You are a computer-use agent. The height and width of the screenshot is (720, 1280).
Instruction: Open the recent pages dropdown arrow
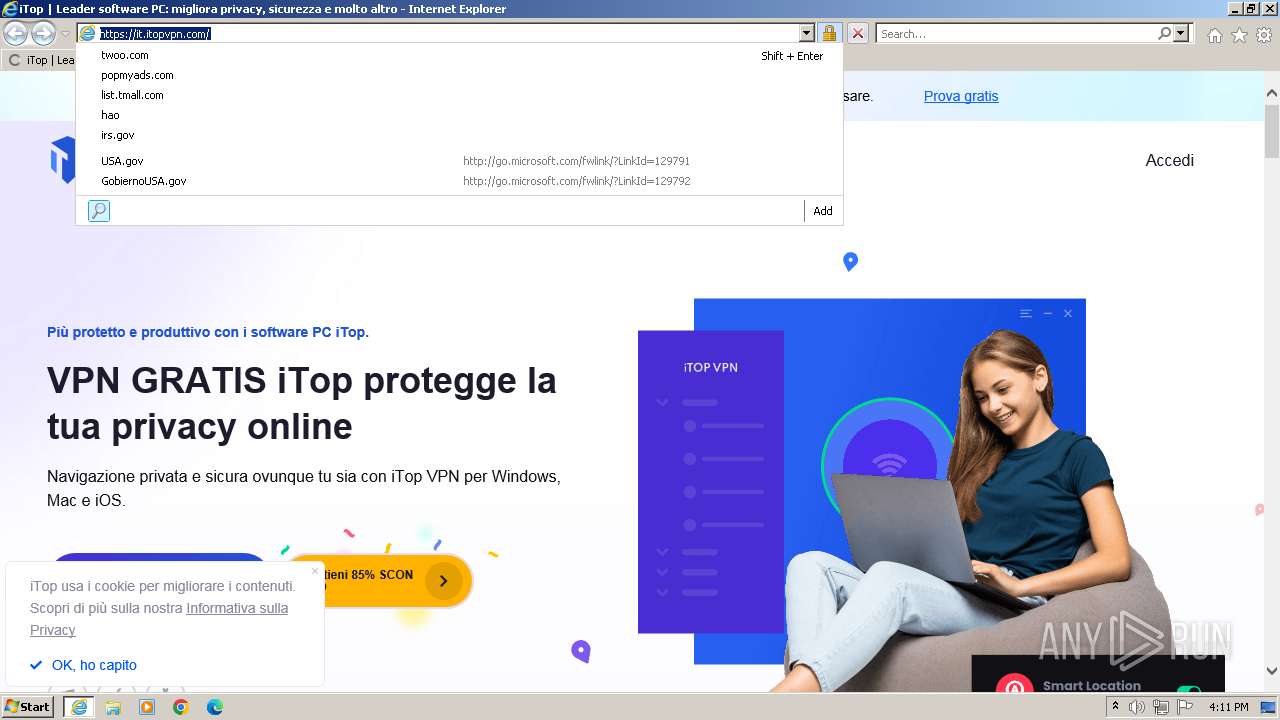(65, 34)
